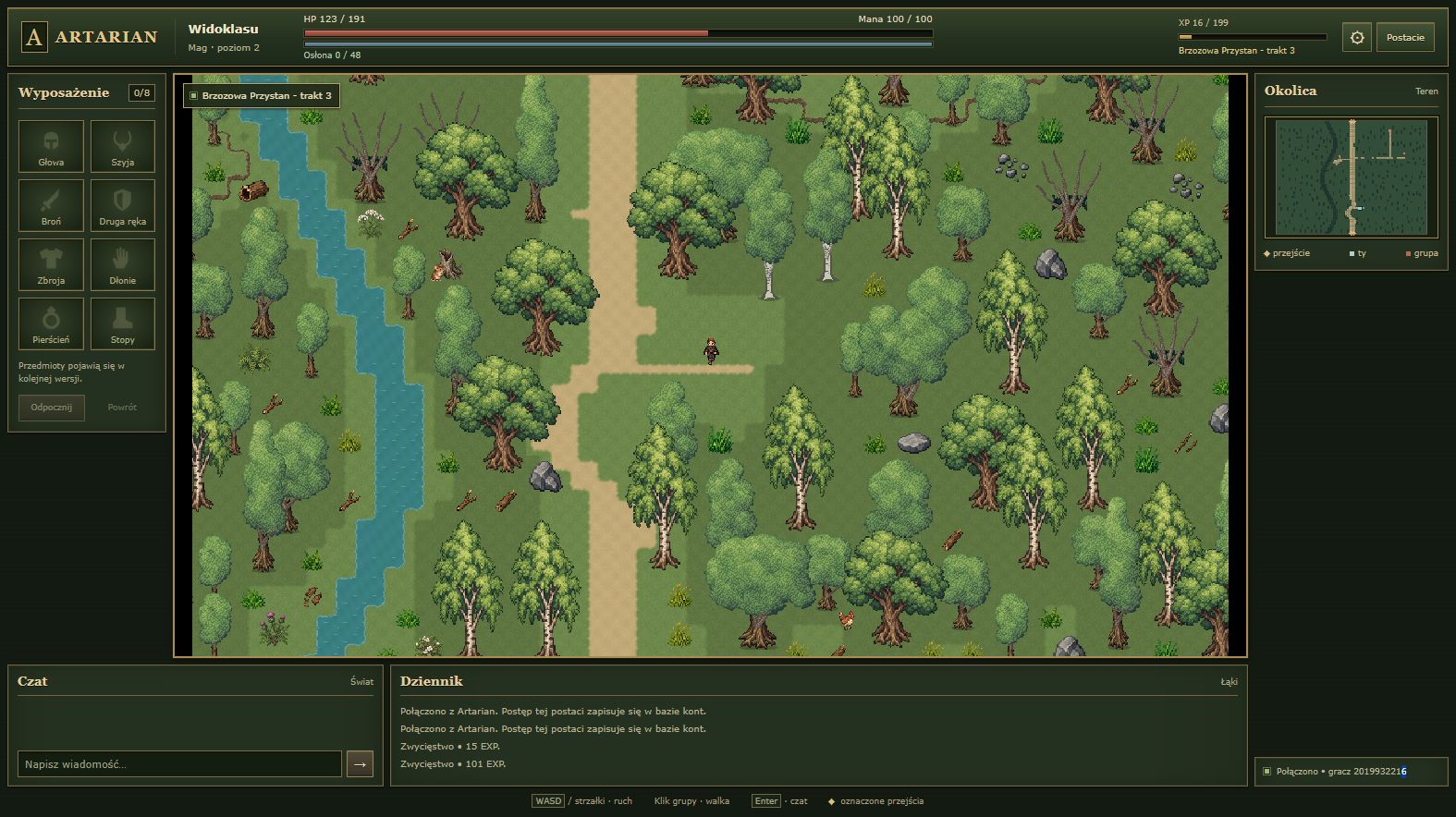1456x817 pixels.
Task: Click the "przejście" minimap legend entry
Action: [1287, 253]
